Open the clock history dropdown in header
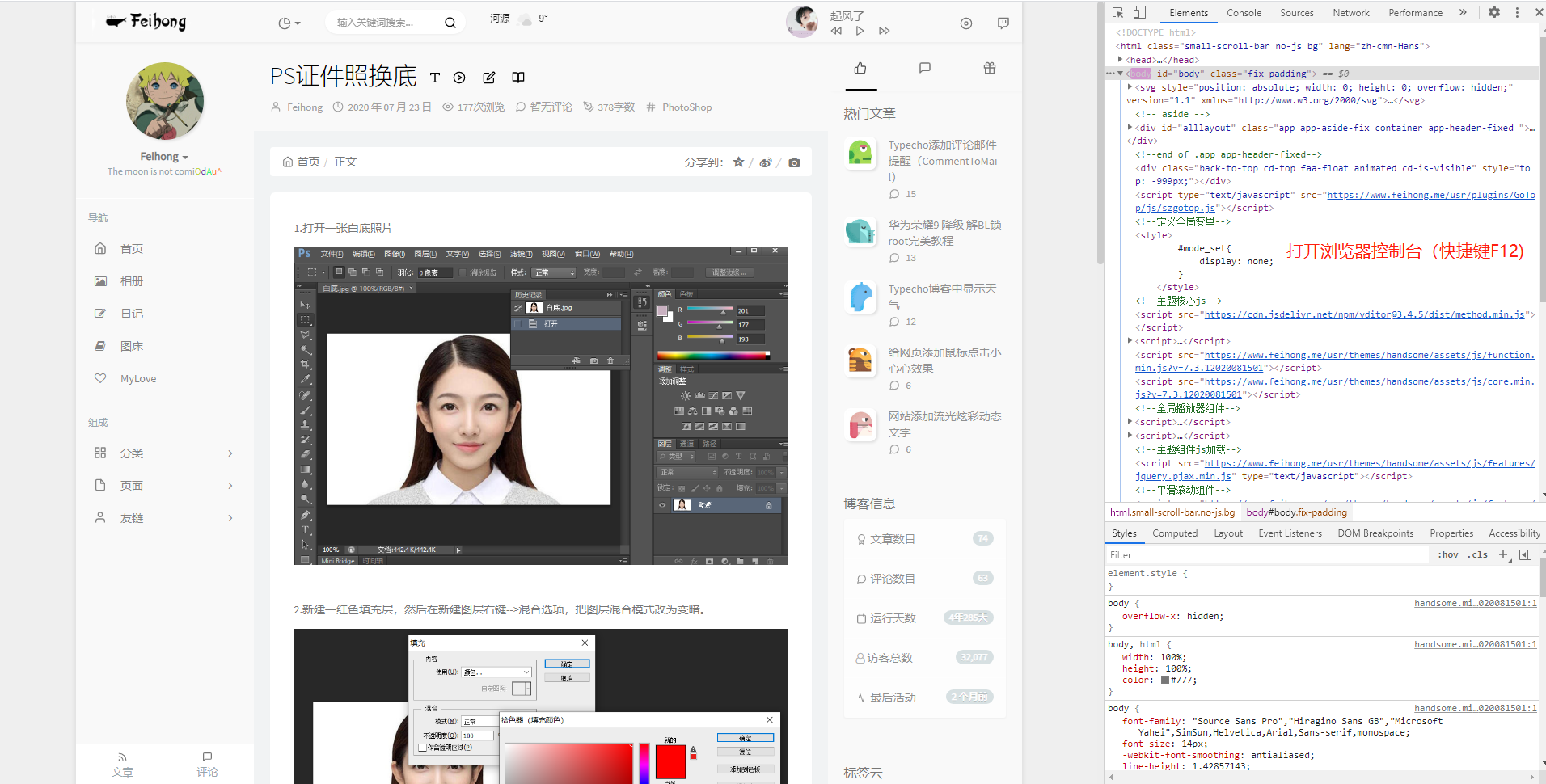1546x784 pixels. tap(289, 23)
